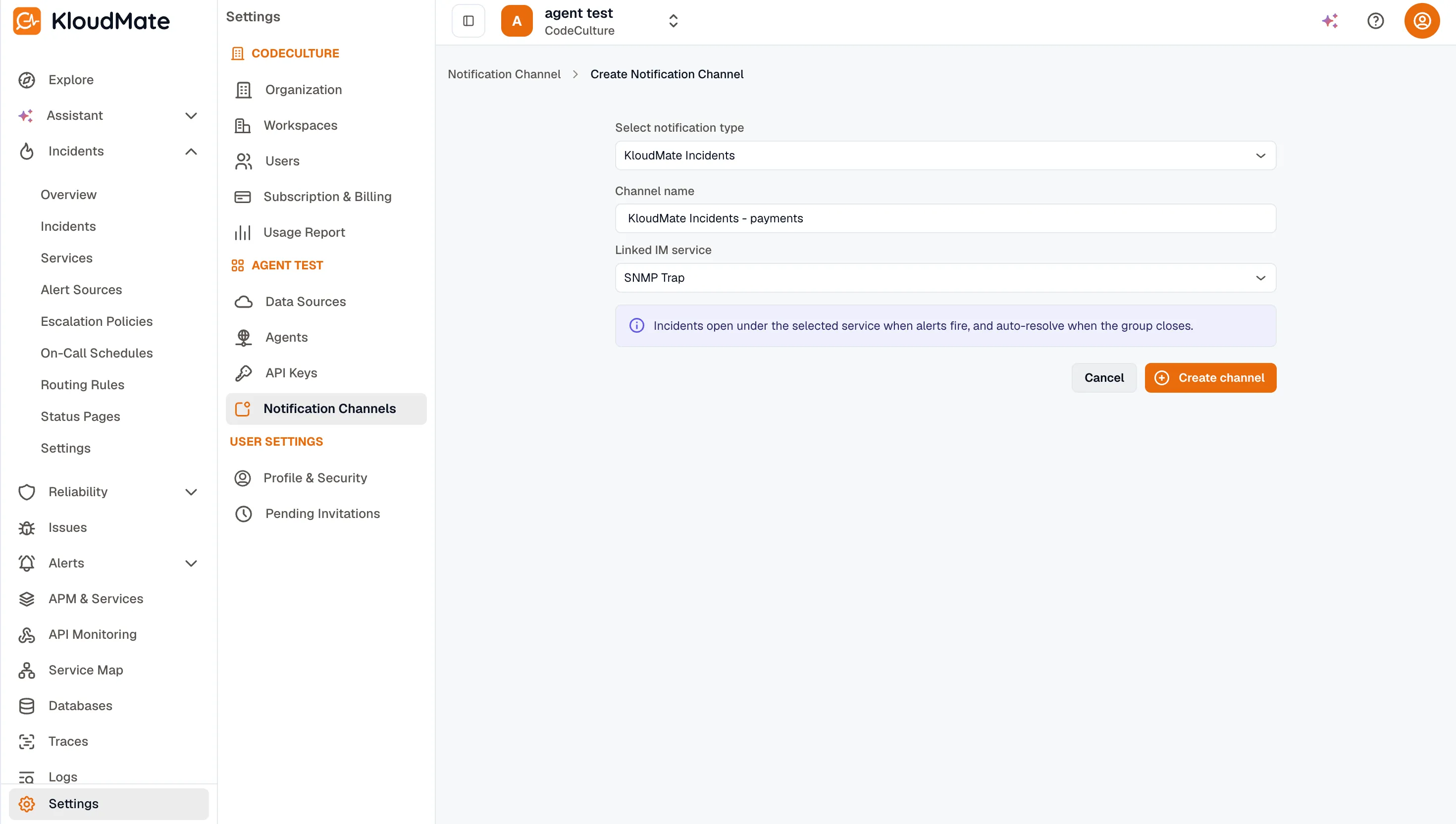The width and height of the screenshot is (1456, 824).
Task: Expand the Alerts section chevron
Action: point(191,563)
